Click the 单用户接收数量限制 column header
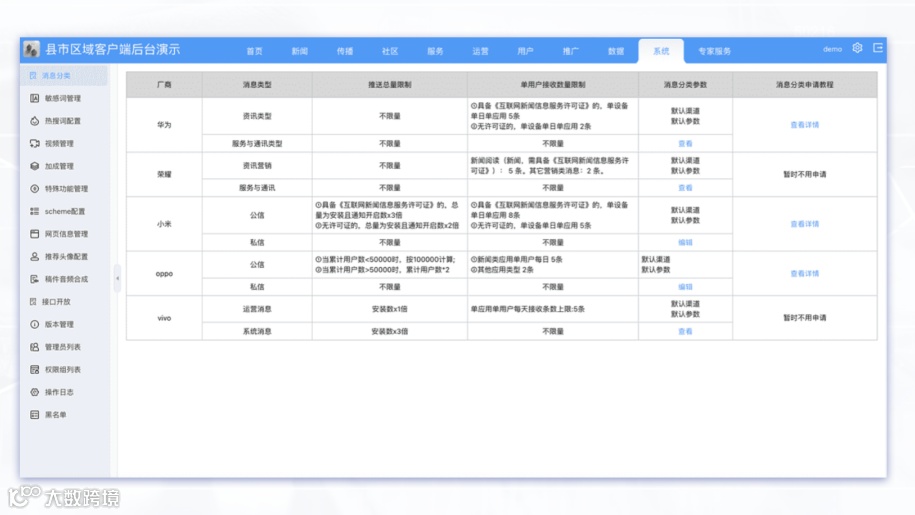The height and width of the screenshot is (515, 915). (x=553, y=85)
